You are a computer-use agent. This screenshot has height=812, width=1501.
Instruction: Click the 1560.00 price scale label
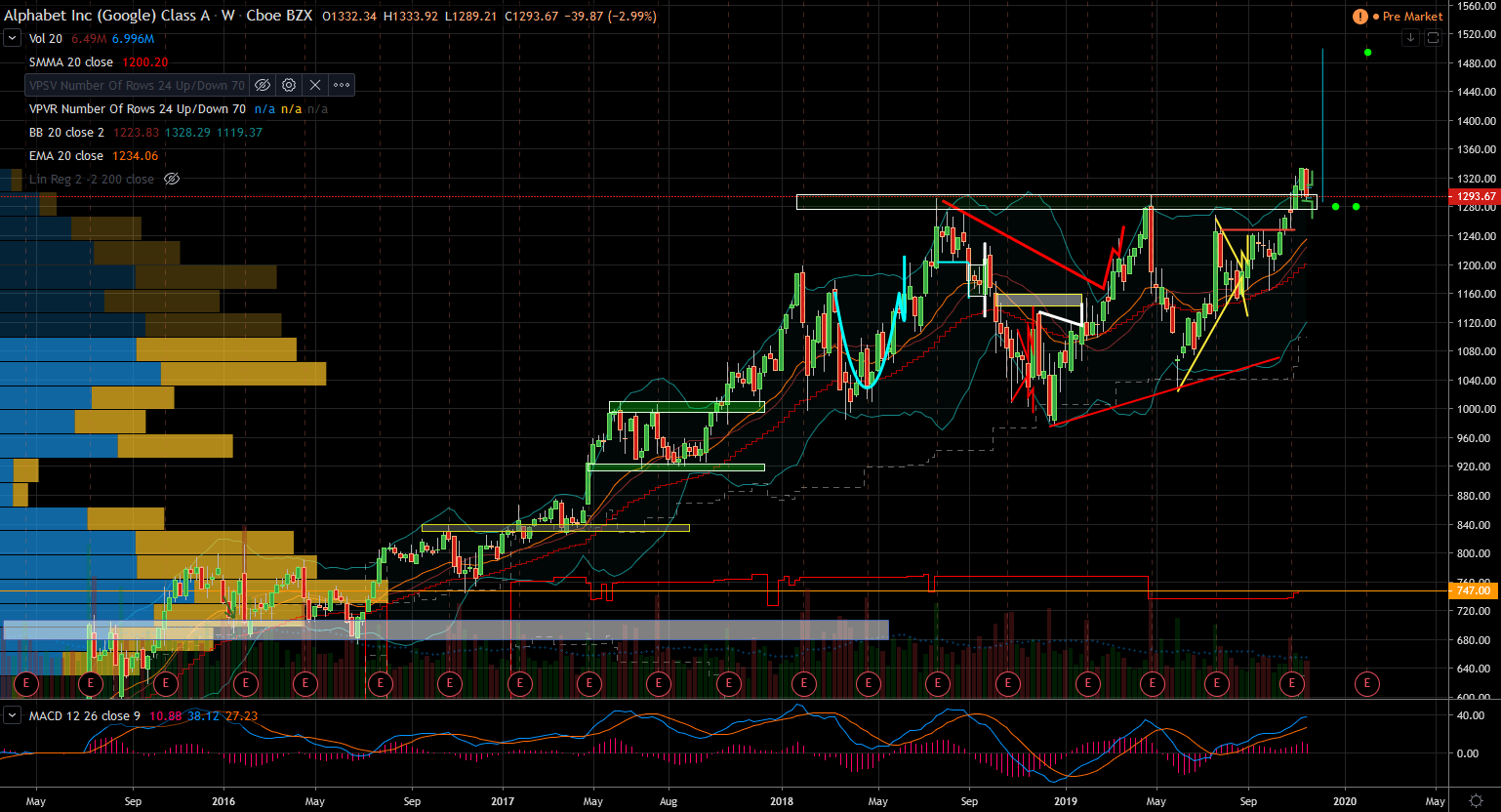click(x=1477, y=6)
